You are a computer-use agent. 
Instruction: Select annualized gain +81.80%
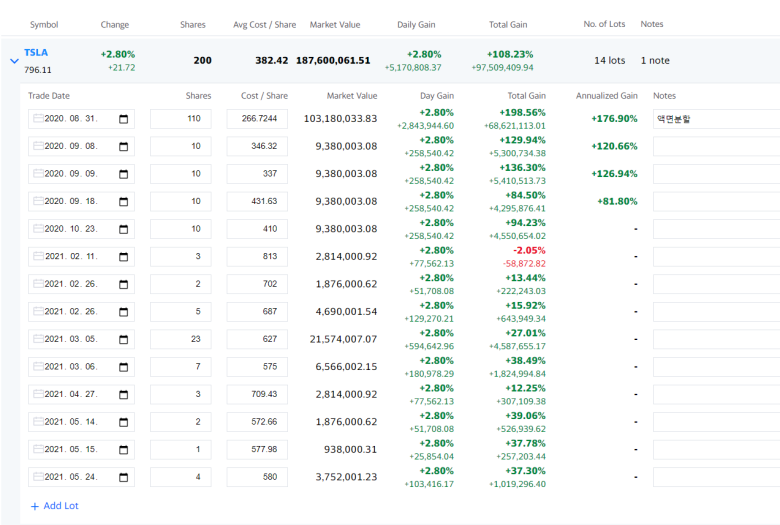(617, 202)
